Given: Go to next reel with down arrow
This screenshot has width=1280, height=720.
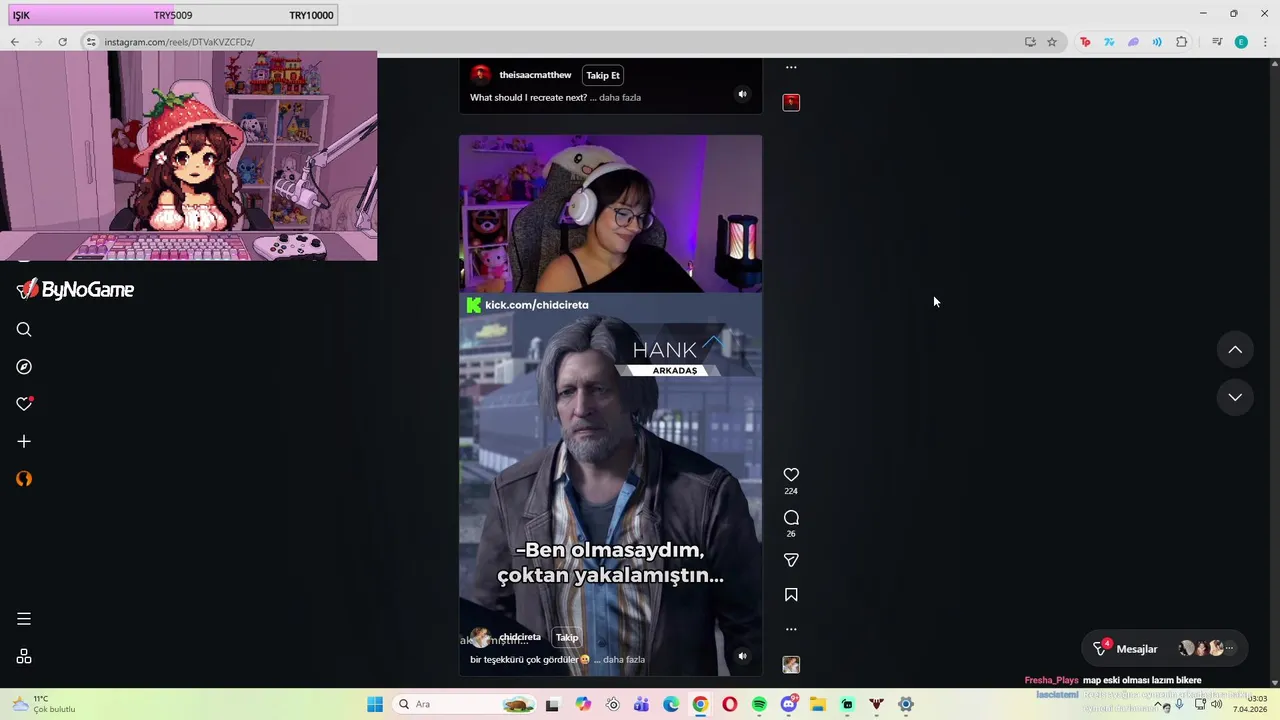Looking at the screenshot, I should (1235, 397).
